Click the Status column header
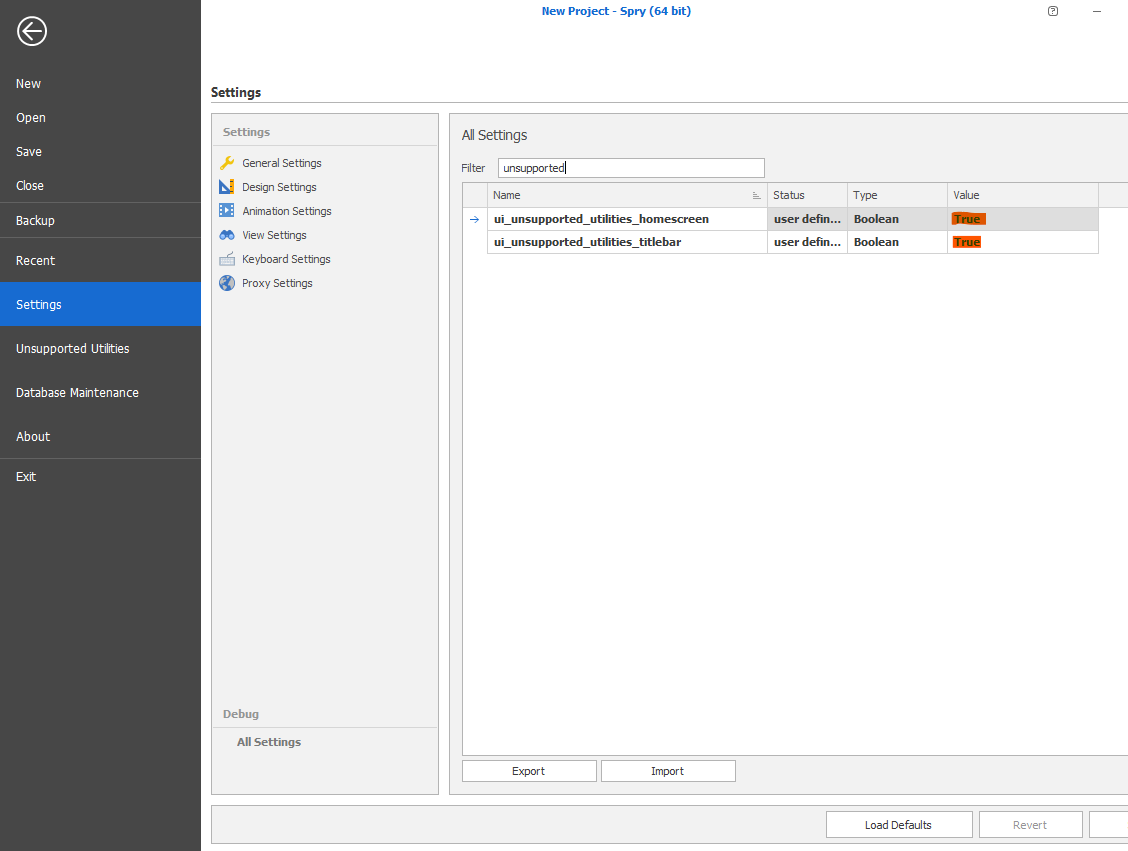The height and width of the screenshot is (851, 1128). [806, 195]
